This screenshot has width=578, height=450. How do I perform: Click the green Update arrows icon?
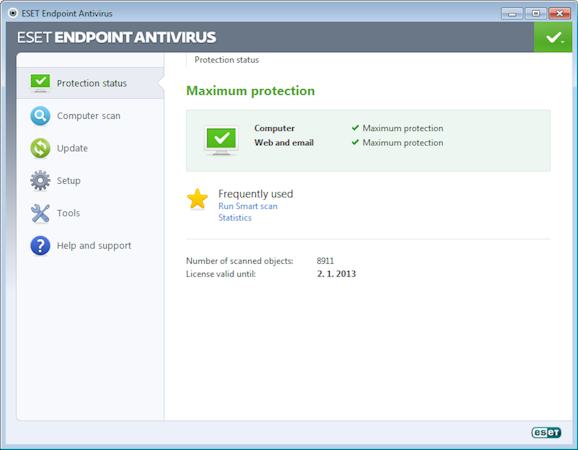(x=40, y=148)
